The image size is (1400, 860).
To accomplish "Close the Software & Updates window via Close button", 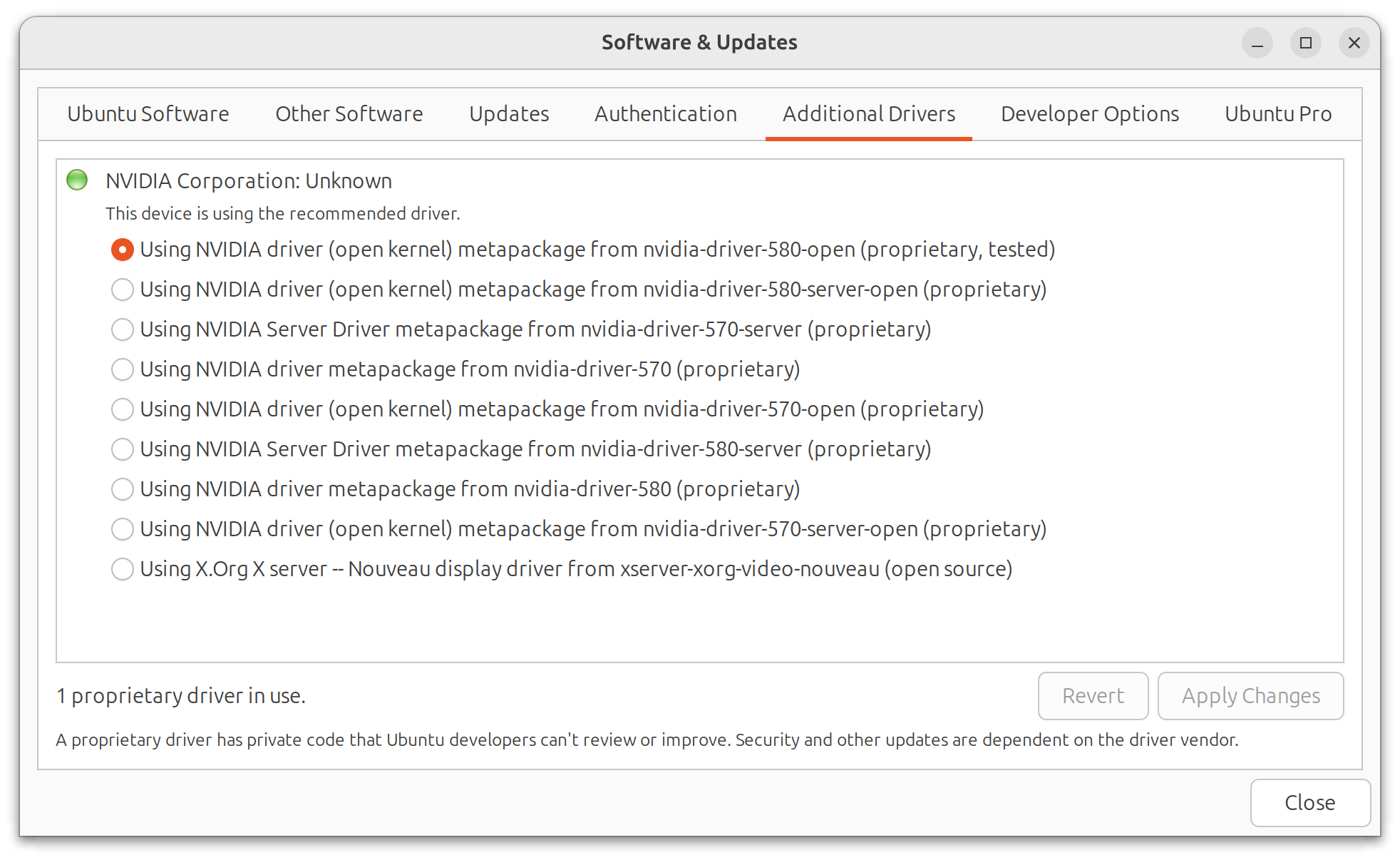I will (x=1309, y=802).
